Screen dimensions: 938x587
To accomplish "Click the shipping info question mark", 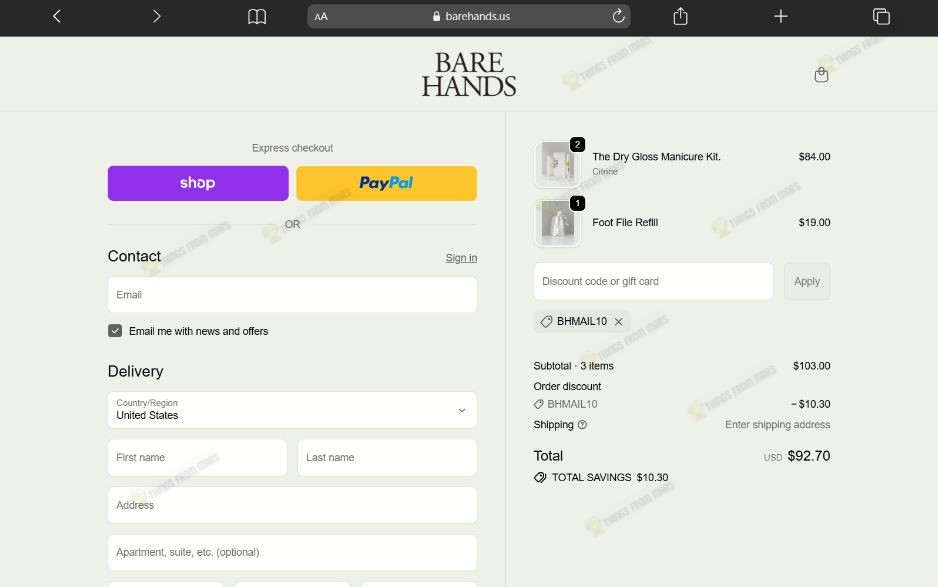I will (582, 425).
